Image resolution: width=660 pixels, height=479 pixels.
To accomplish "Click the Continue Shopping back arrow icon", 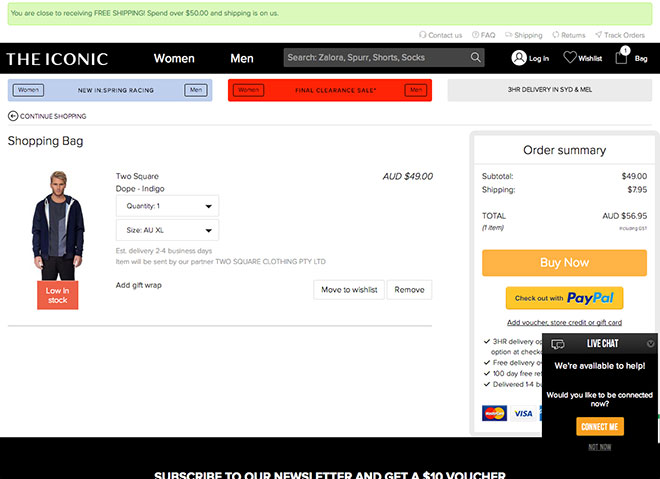I will point(13,116).
